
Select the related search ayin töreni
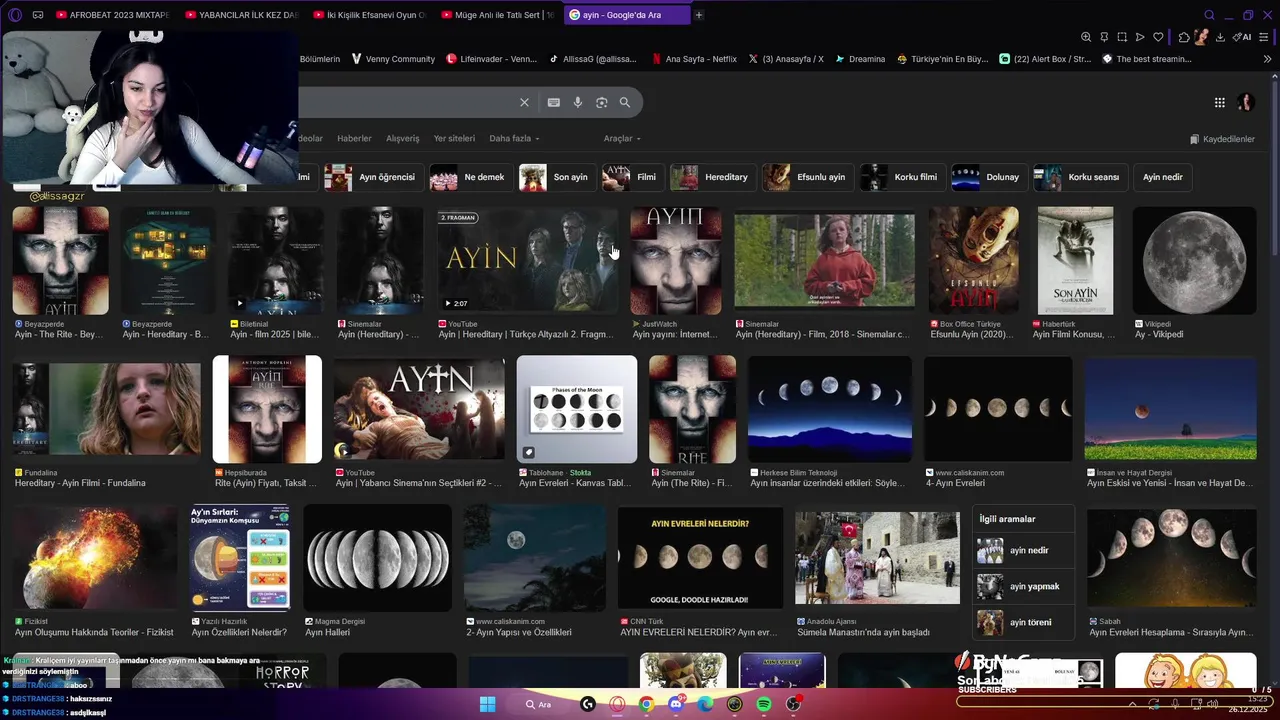coord(1024,623)
